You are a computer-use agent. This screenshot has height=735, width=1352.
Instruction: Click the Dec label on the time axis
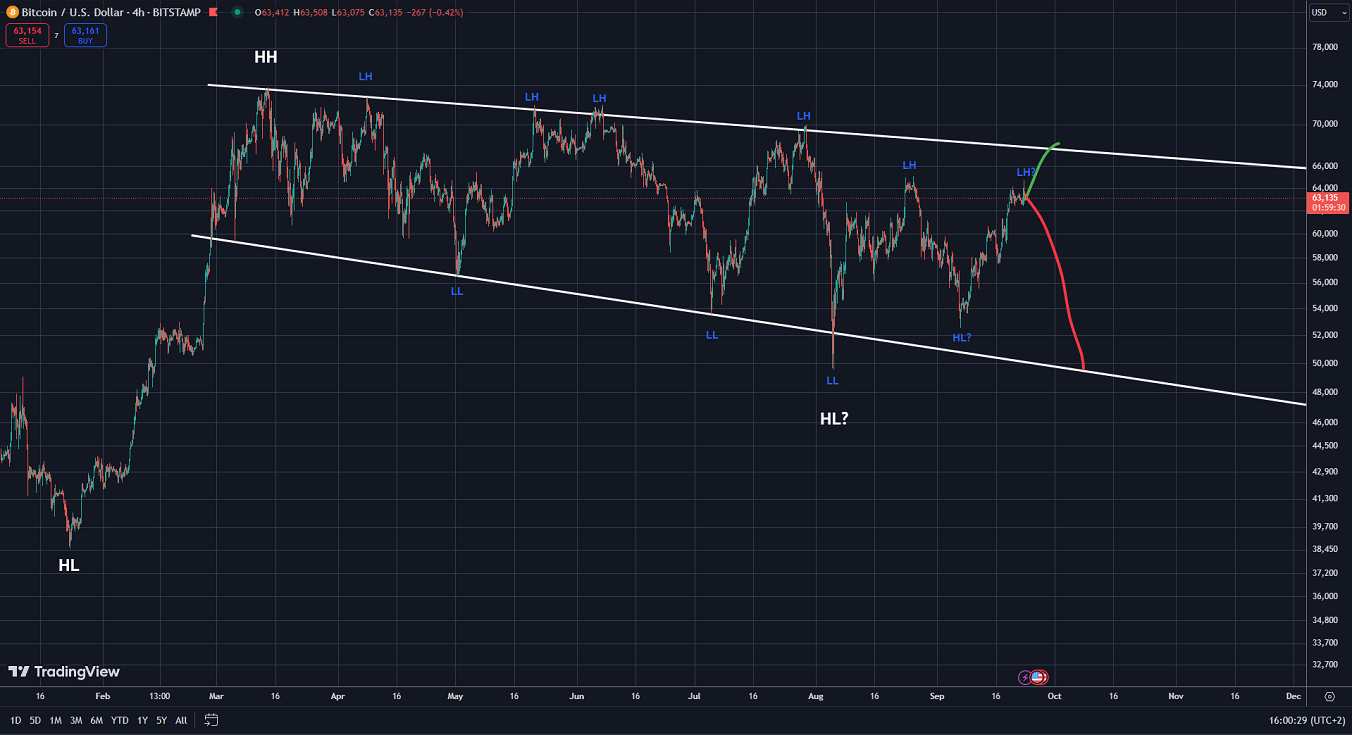(x=1293, y=696)
